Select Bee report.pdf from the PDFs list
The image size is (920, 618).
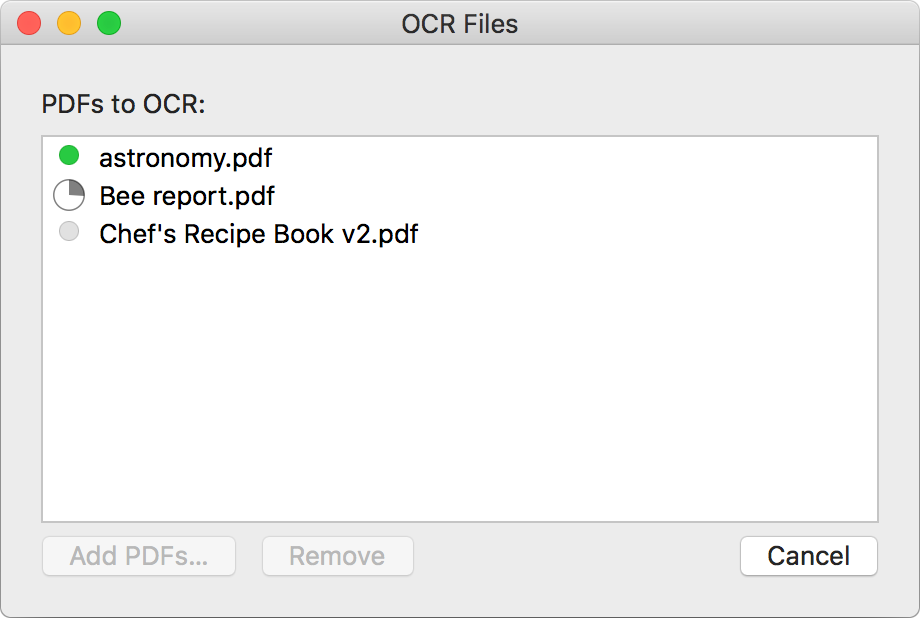click(186, 195)
